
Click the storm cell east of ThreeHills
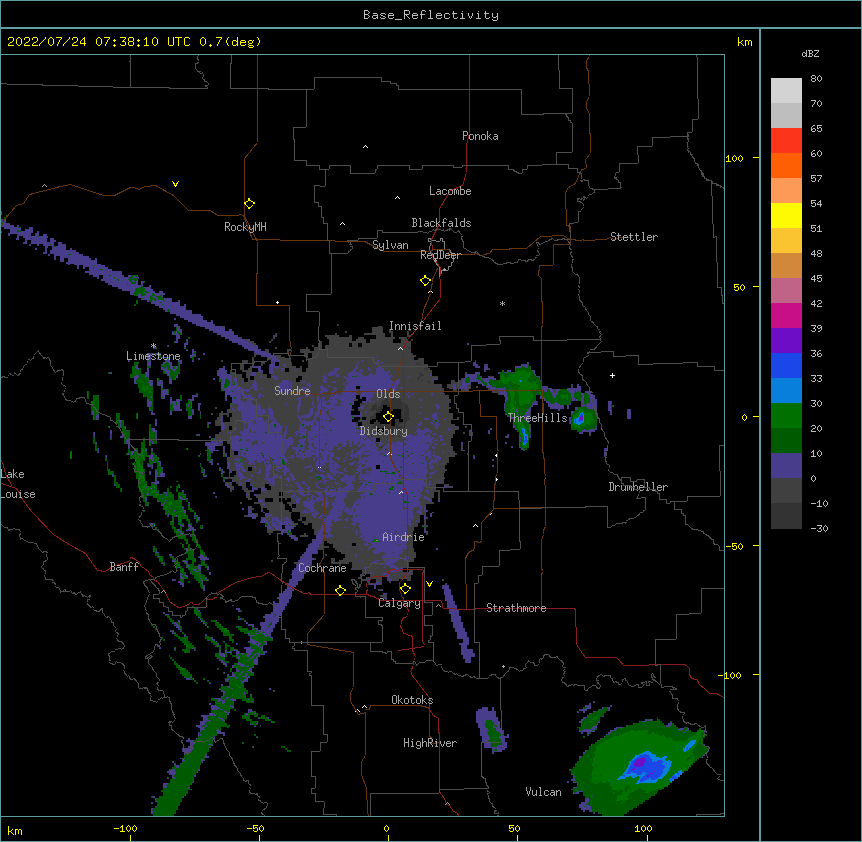pos(583,419)
